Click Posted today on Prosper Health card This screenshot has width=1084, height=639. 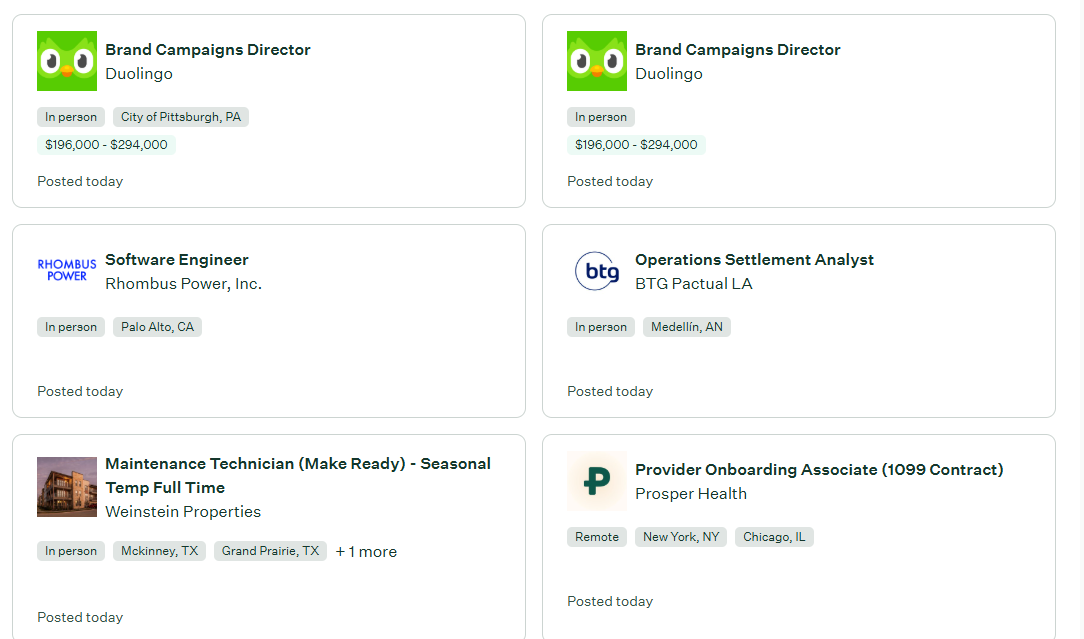point(610,602)
